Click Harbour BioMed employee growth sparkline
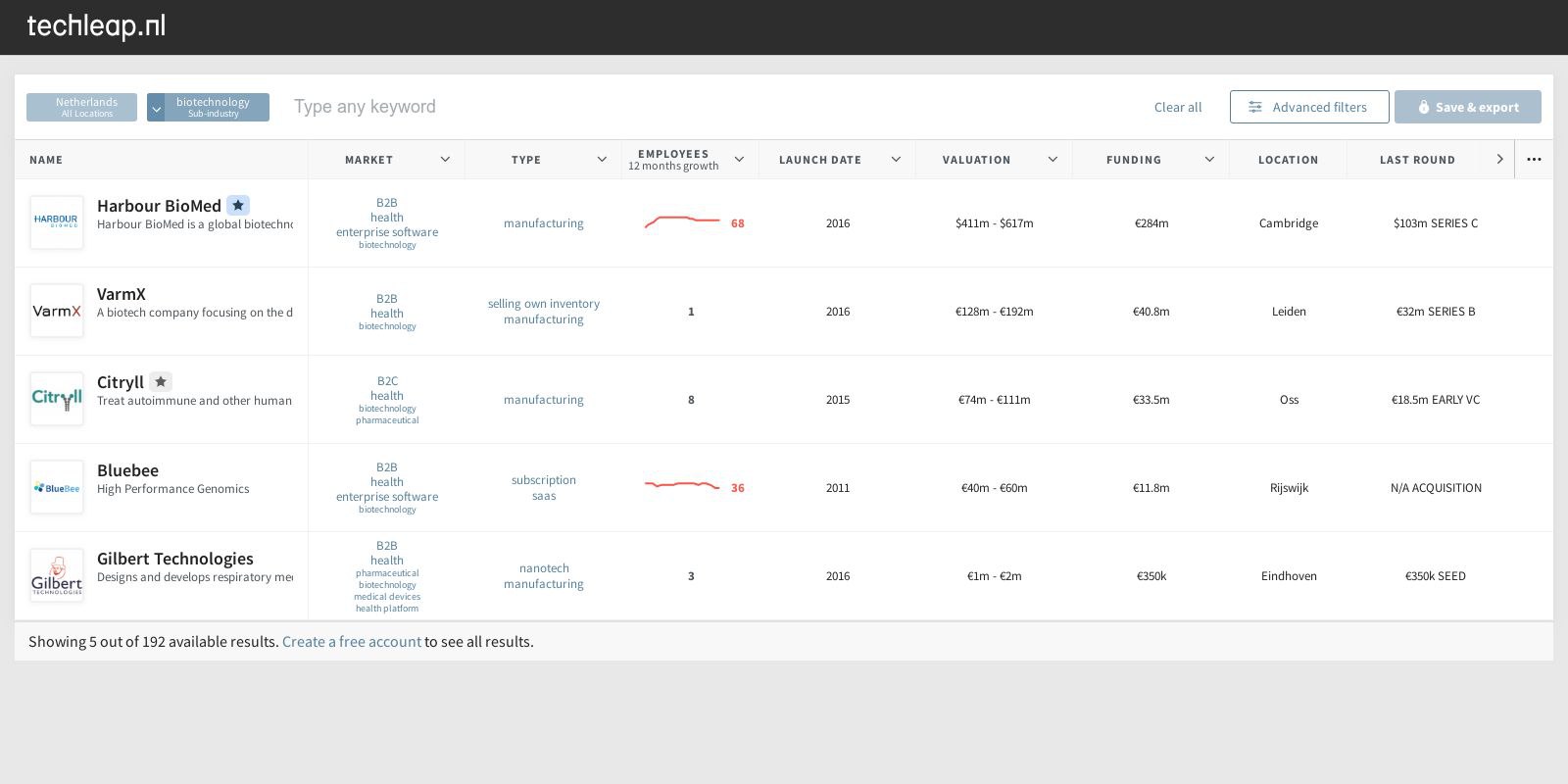1568x784 pixels. pos(682,221)
